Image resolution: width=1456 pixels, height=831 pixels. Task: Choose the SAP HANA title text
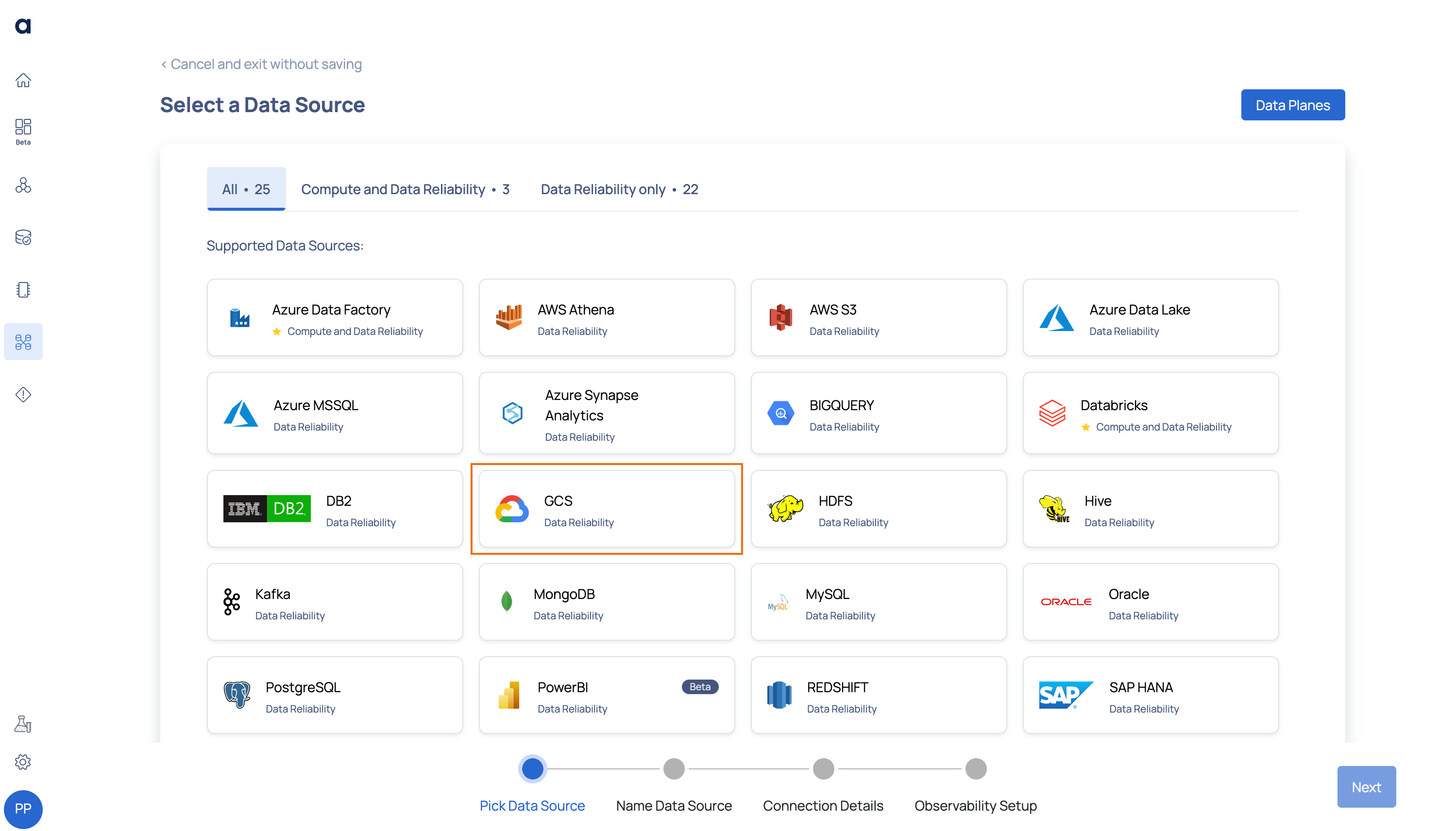pos(1141,687)
